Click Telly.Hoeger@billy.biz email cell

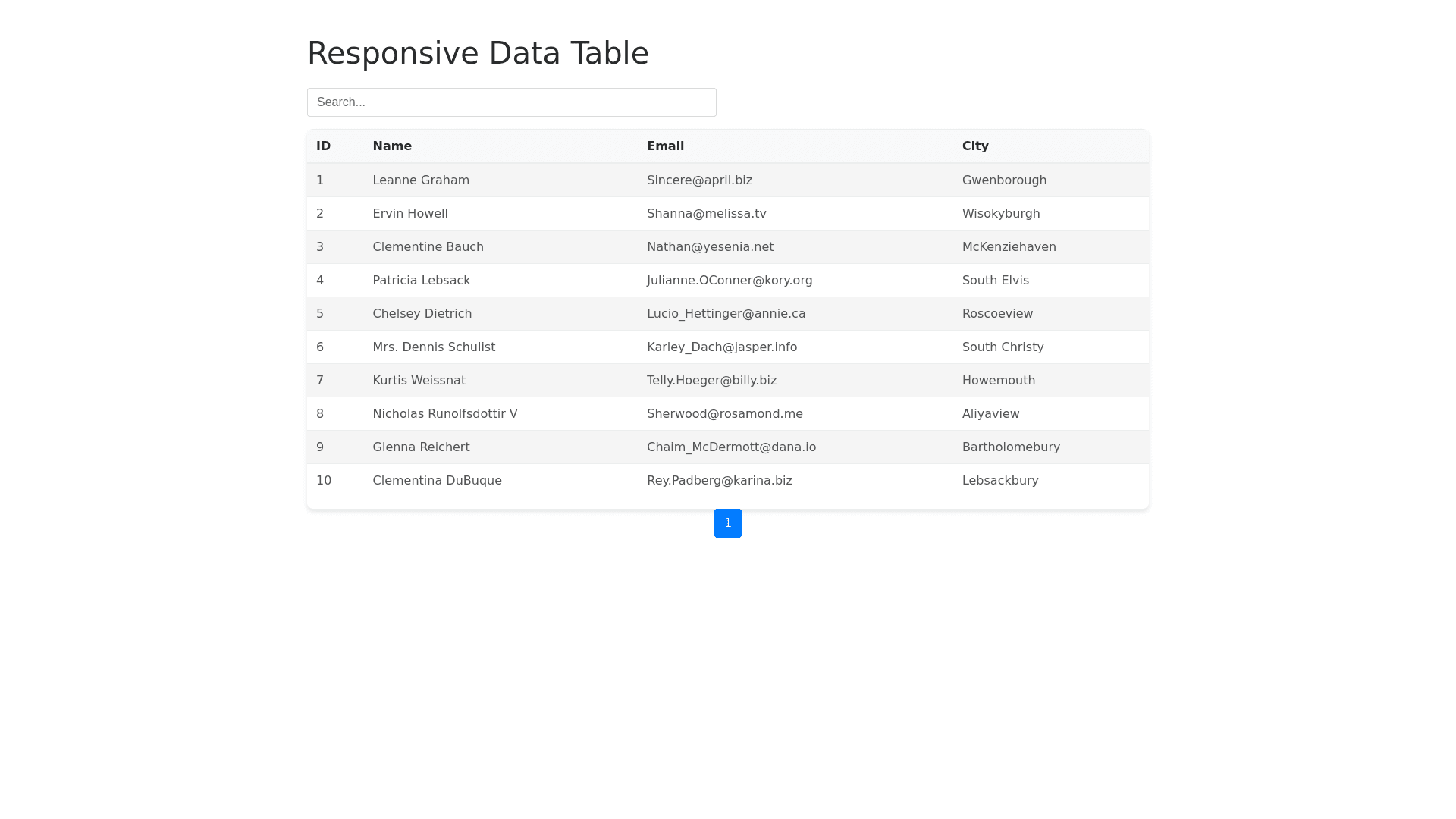(x=711, y=380)
